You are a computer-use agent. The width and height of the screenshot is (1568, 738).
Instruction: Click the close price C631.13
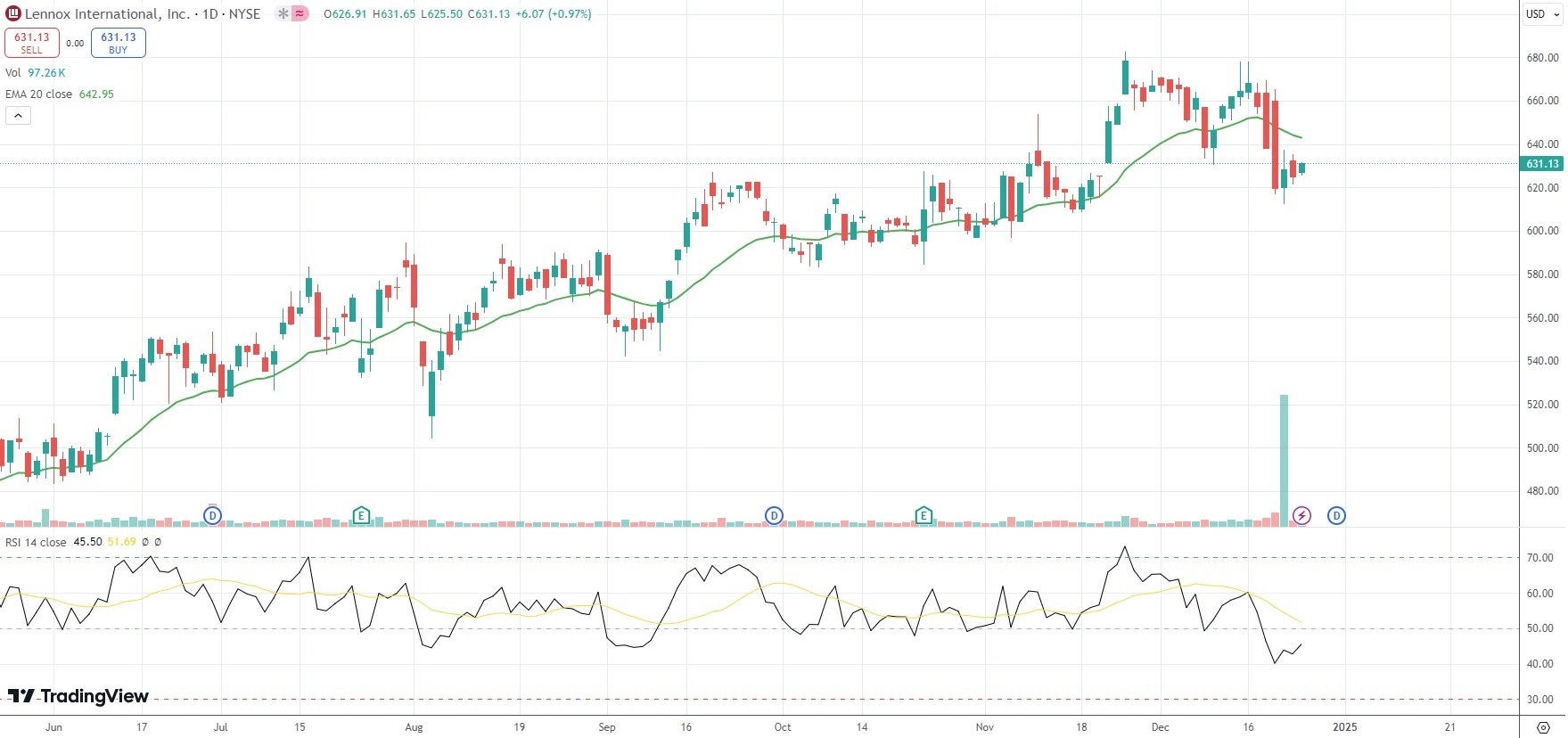point(489,14)
